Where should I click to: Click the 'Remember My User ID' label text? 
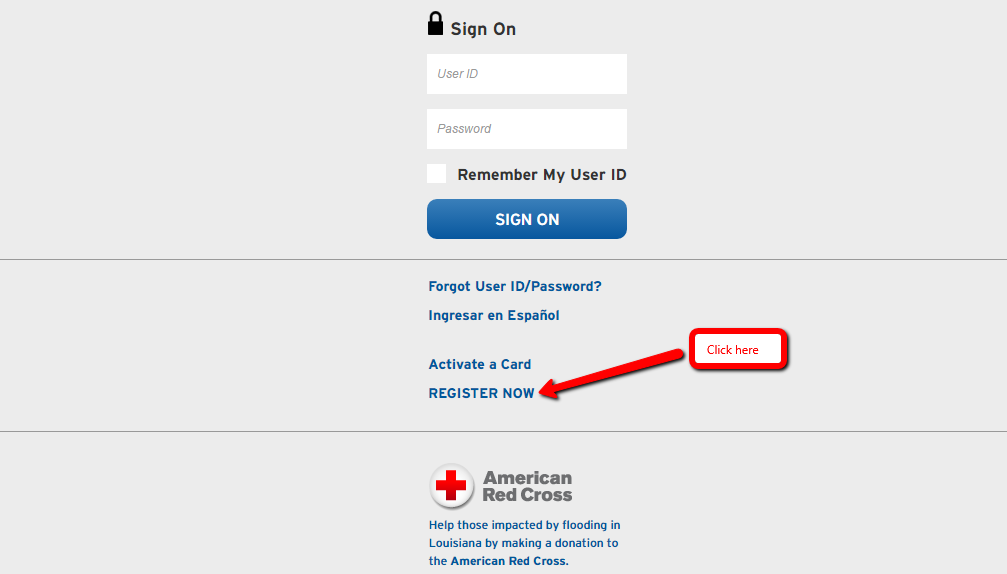(x=542, y=175)
